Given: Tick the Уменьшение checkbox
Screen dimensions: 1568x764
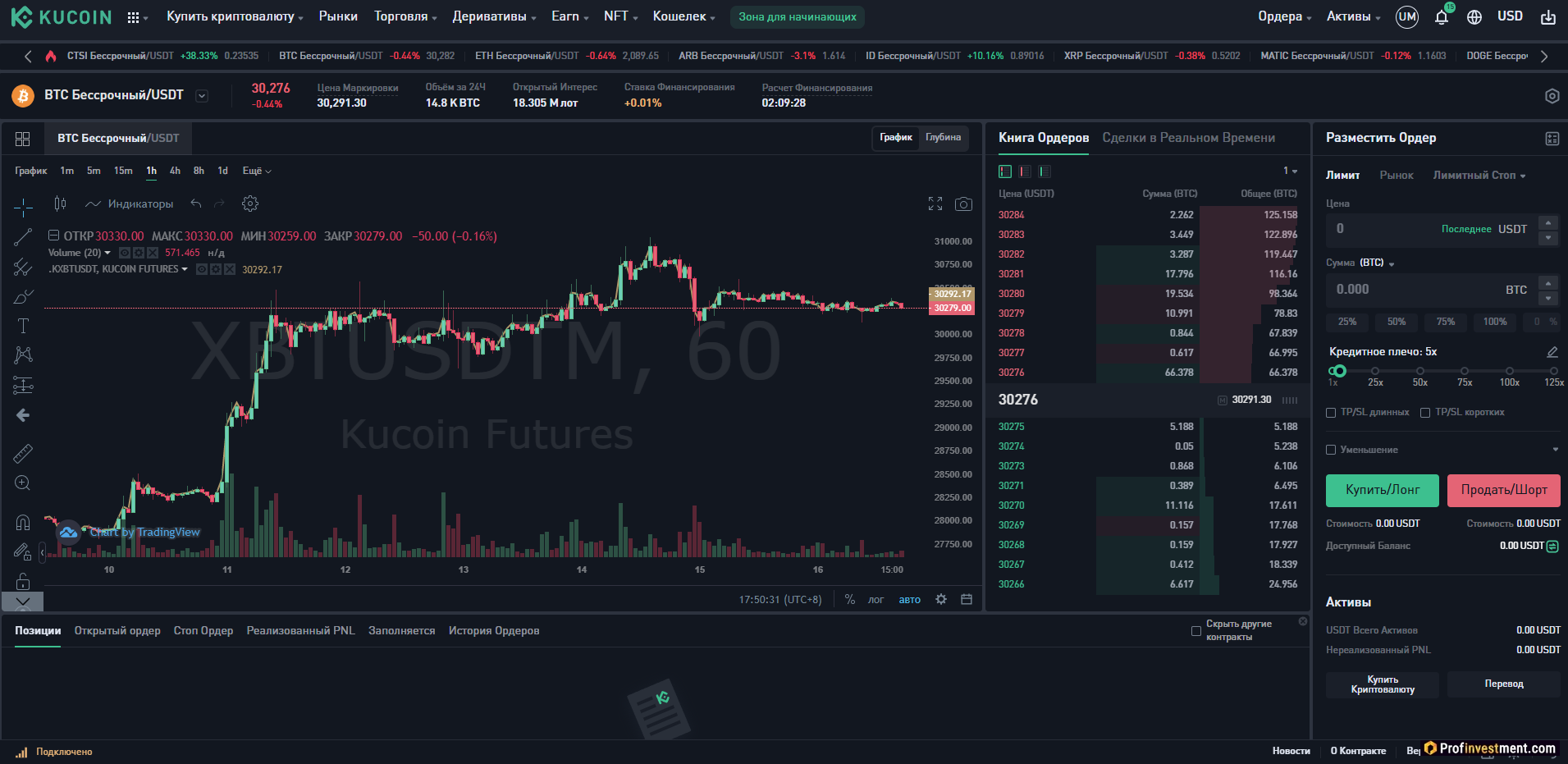Looking at the screenshot, I should (x=1331, y=450).
